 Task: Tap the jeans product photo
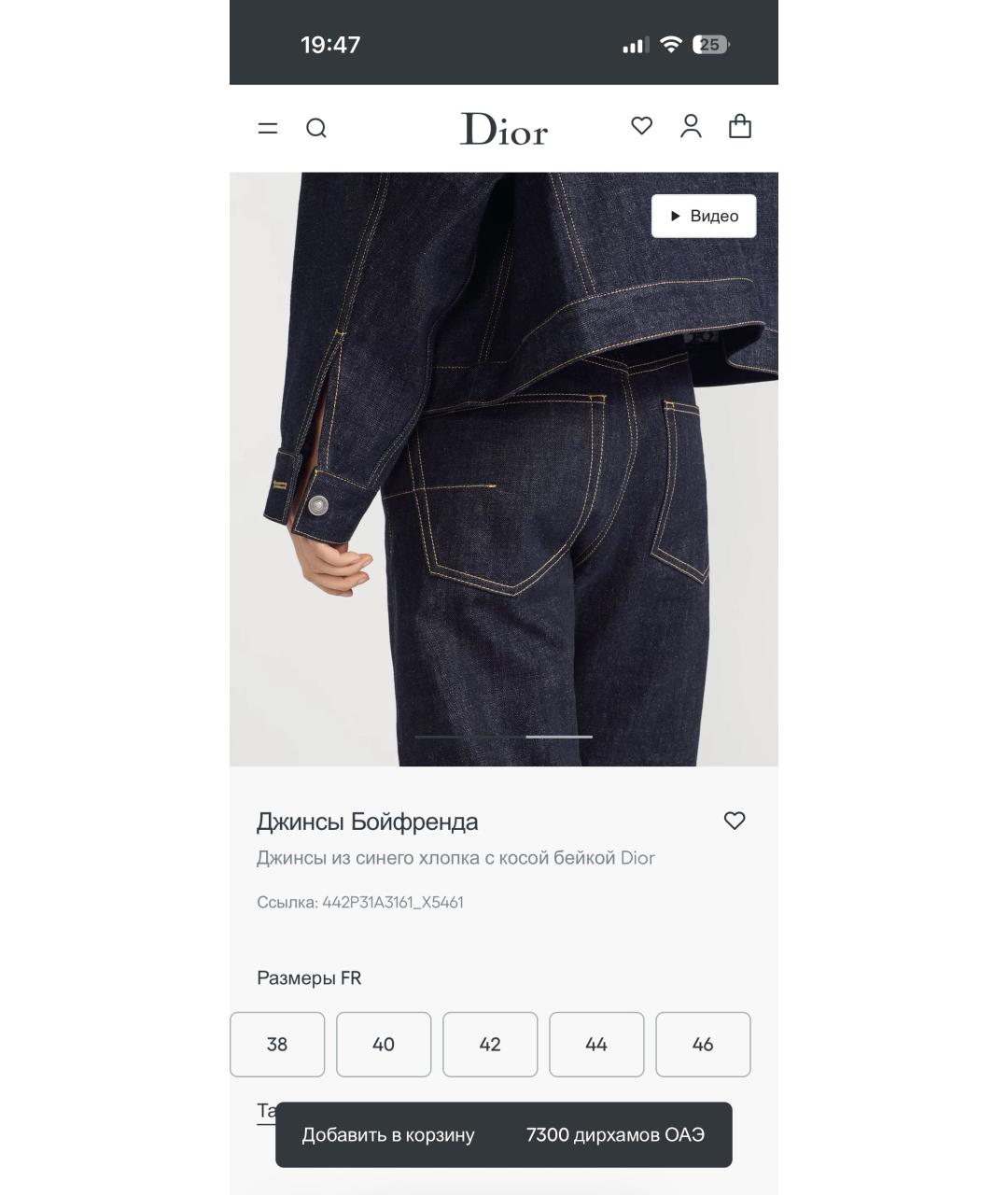(x=504, y=469)
